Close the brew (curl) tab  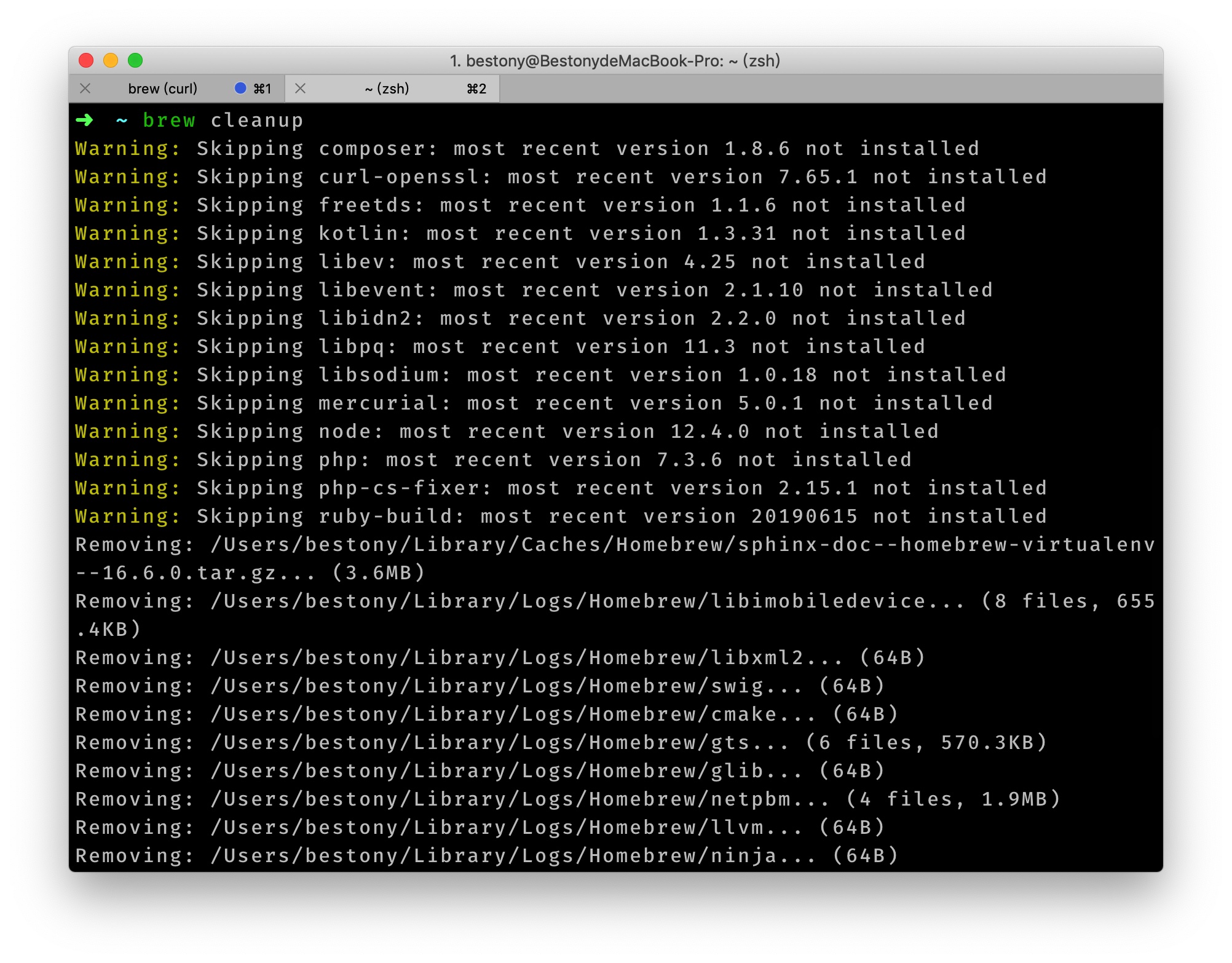click(85, 89)
